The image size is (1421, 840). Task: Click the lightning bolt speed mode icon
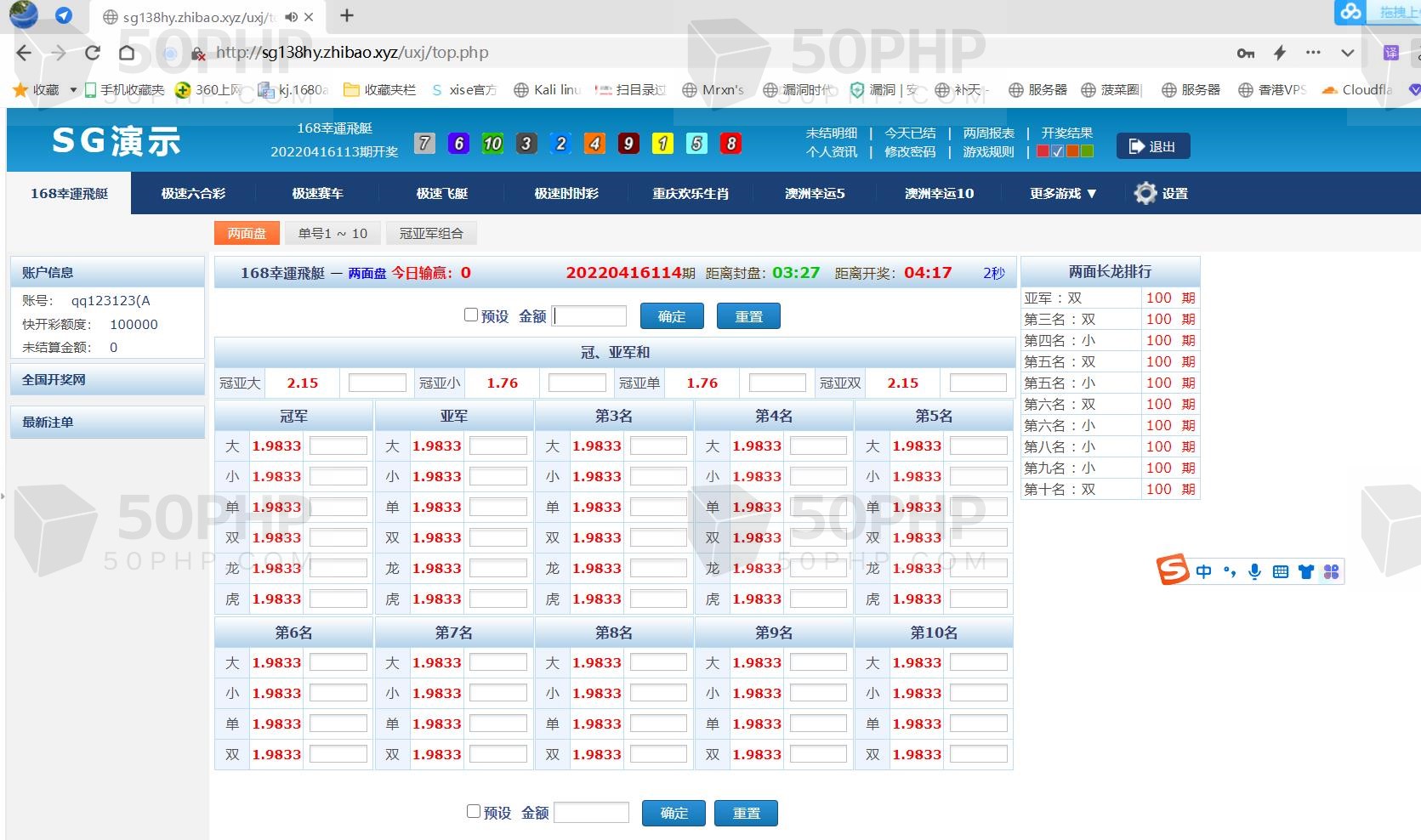coord(1280,53)
